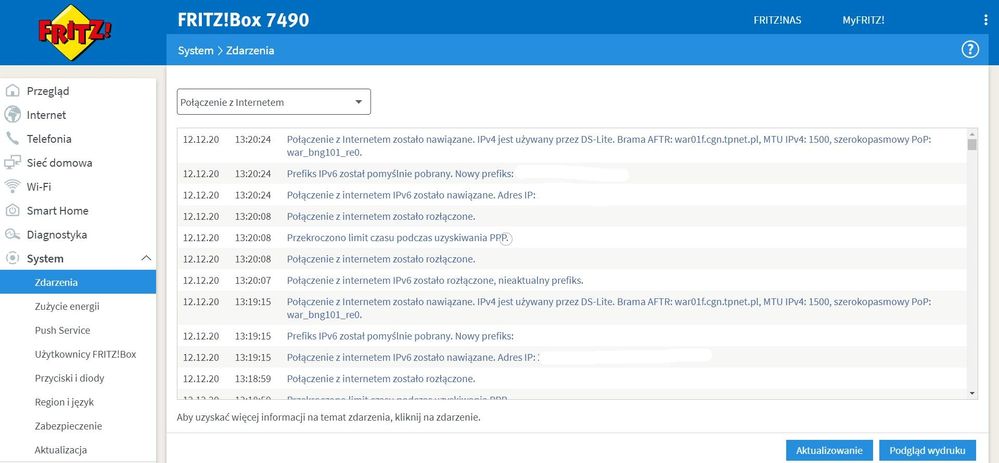Open the Połączenie z Internetem filter dropdown
Screen dimensions: 999x463
coord(273,102)
